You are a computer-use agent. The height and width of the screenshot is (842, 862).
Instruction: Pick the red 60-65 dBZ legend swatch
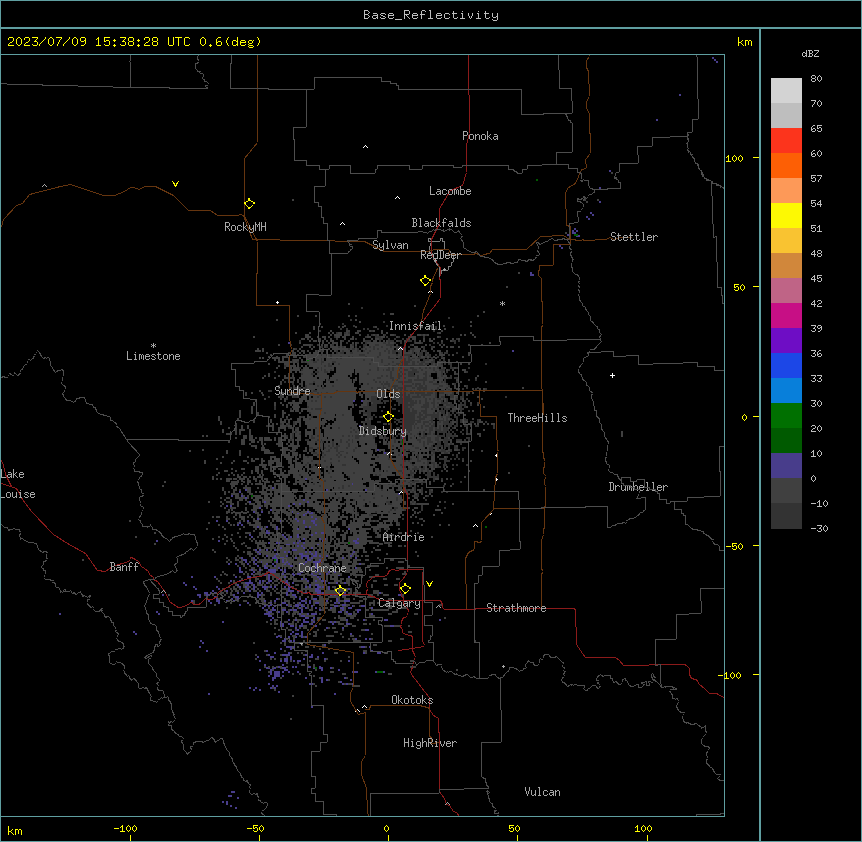pos(786,140)
